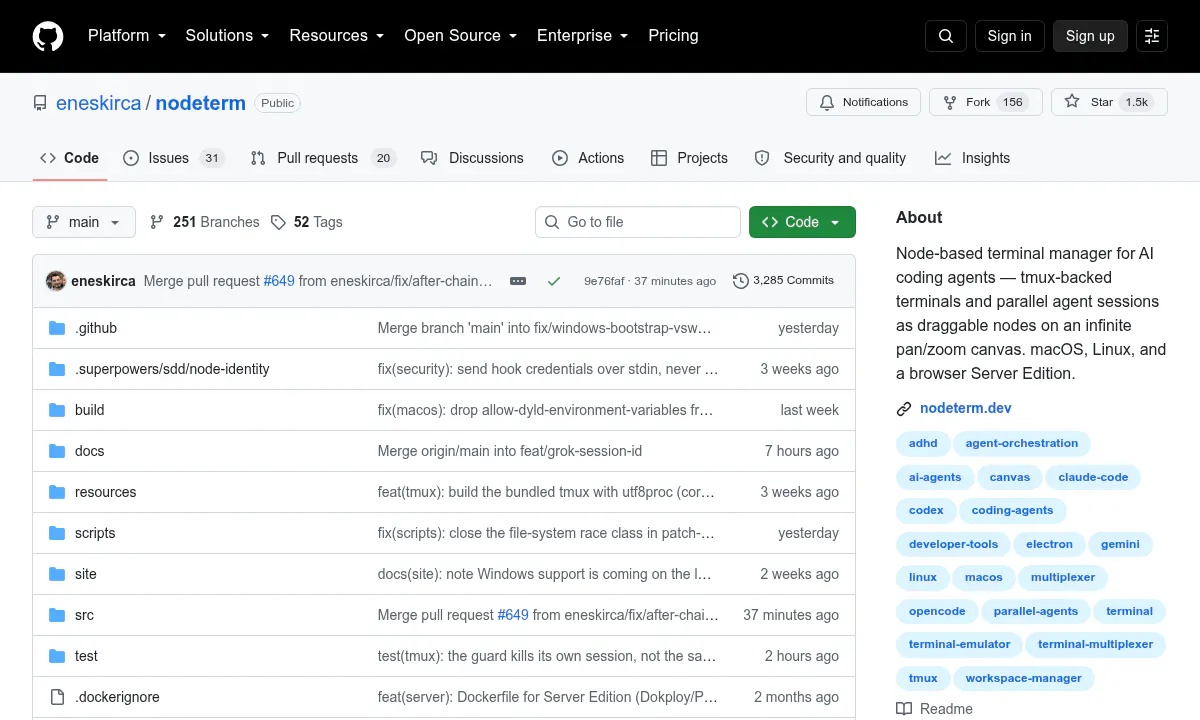The height and width of the screenshot is (720, 1200).
Task: Open appearance settings sliders icon
Action: [1152, 36]
